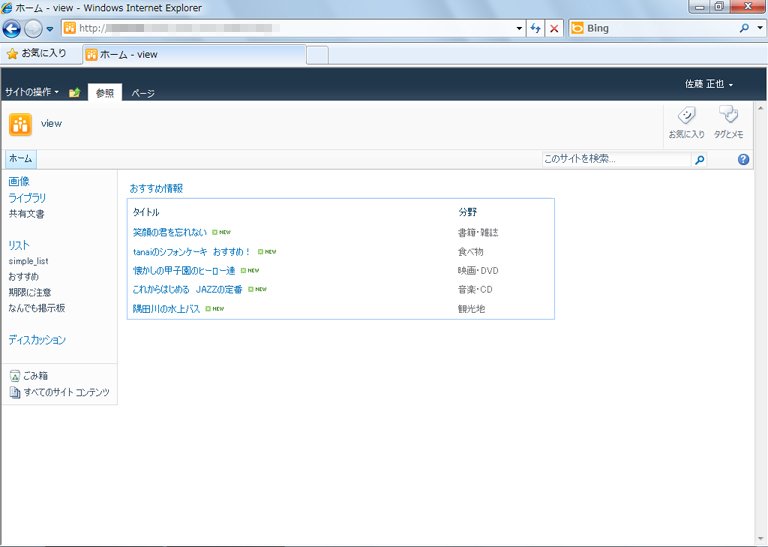The image size is (768, 547).
Task: Click the Internet Explorer title bar icon
Action: point(6,8)
